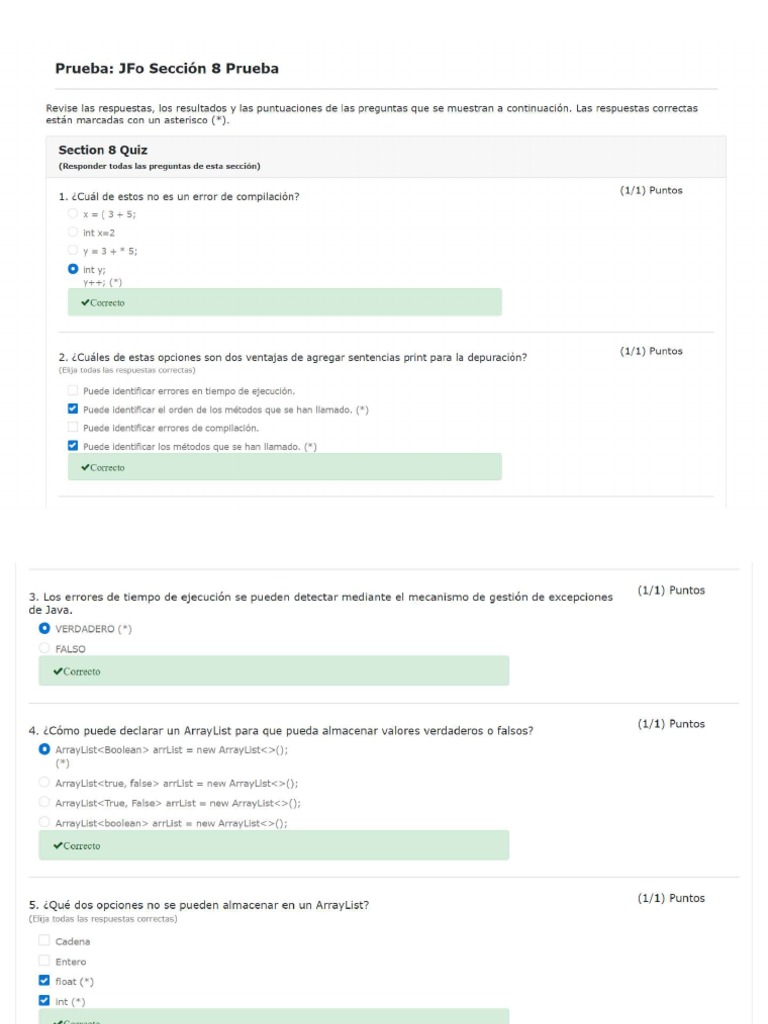Select the VERDADERO radio button
768x1024 pixels.
point(44,629)
